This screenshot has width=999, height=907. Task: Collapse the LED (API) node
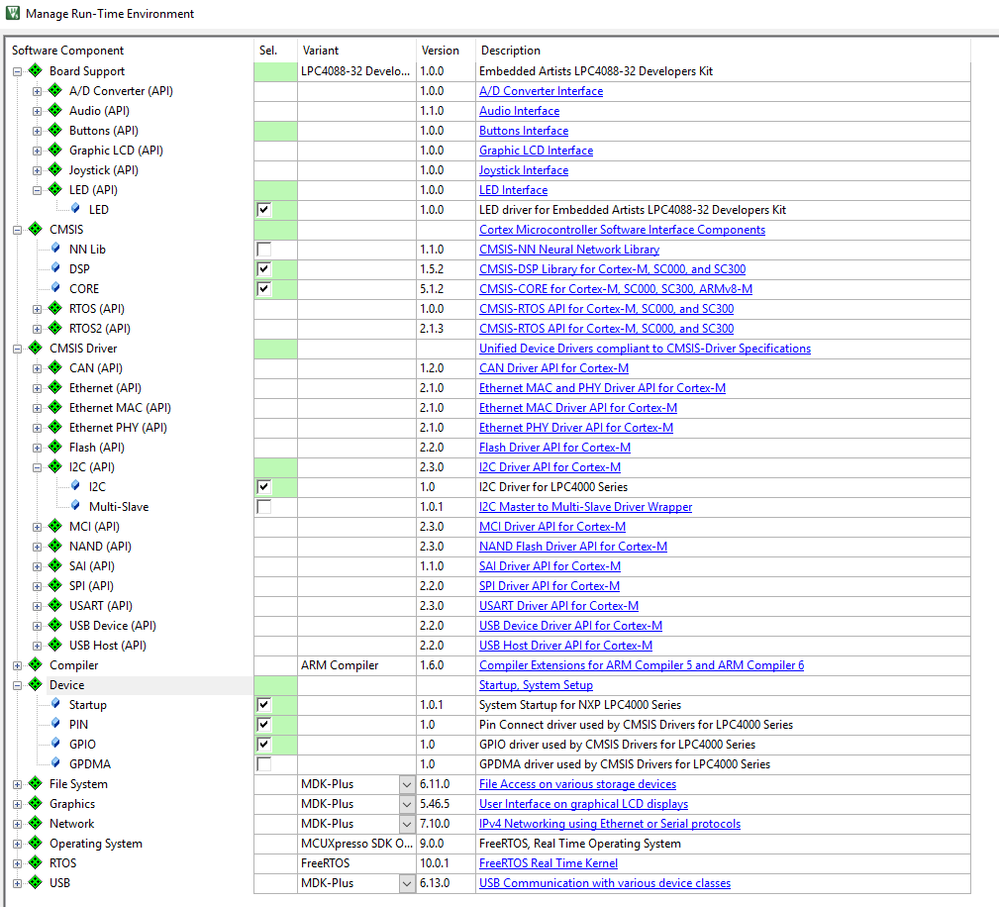point(37,190)
